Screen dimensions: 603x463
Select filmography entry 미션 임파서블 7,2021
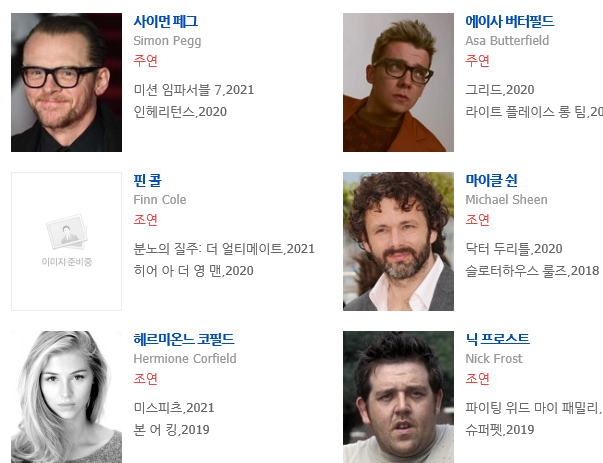pyautogui.click(x=194, y=90)
